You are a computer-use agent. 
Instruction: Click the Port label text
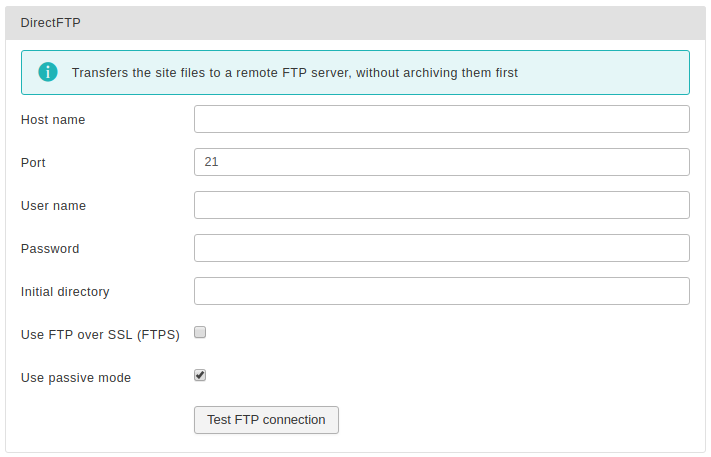[x=33, y=163]
